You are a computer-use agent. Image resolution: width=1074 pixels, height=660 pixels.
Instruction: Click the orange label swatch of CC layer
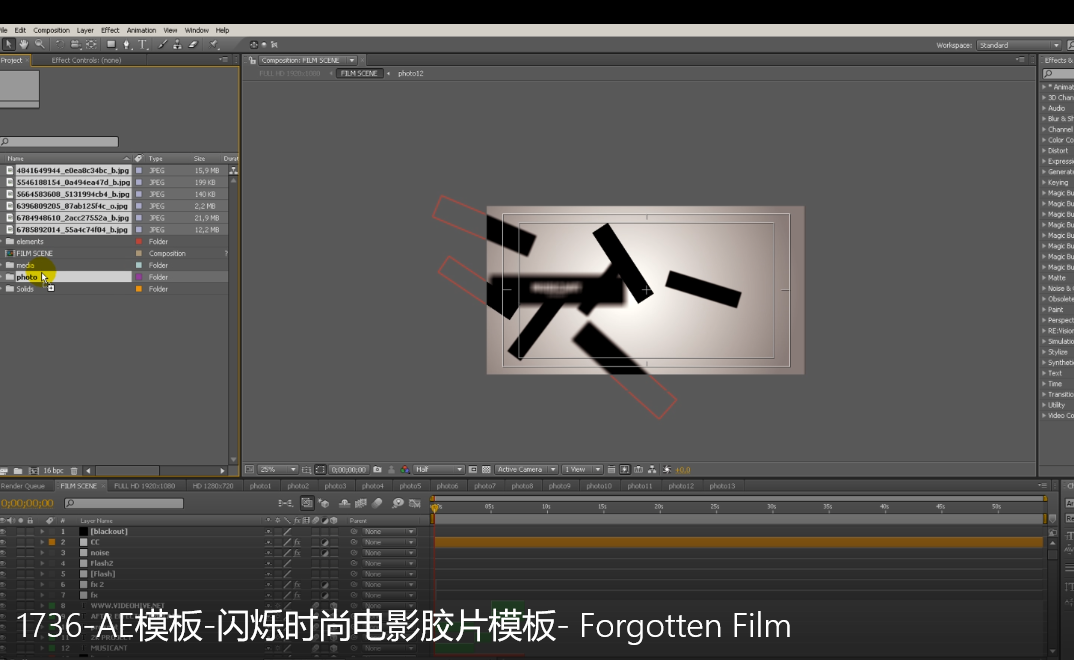tap(51, 542)
